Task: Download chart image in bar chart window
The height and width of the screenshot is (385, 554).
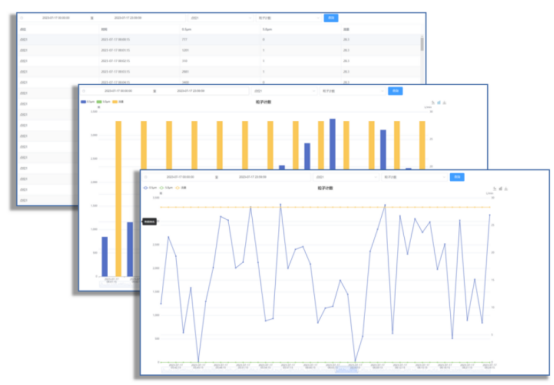Action: click(x=444, y=103)
